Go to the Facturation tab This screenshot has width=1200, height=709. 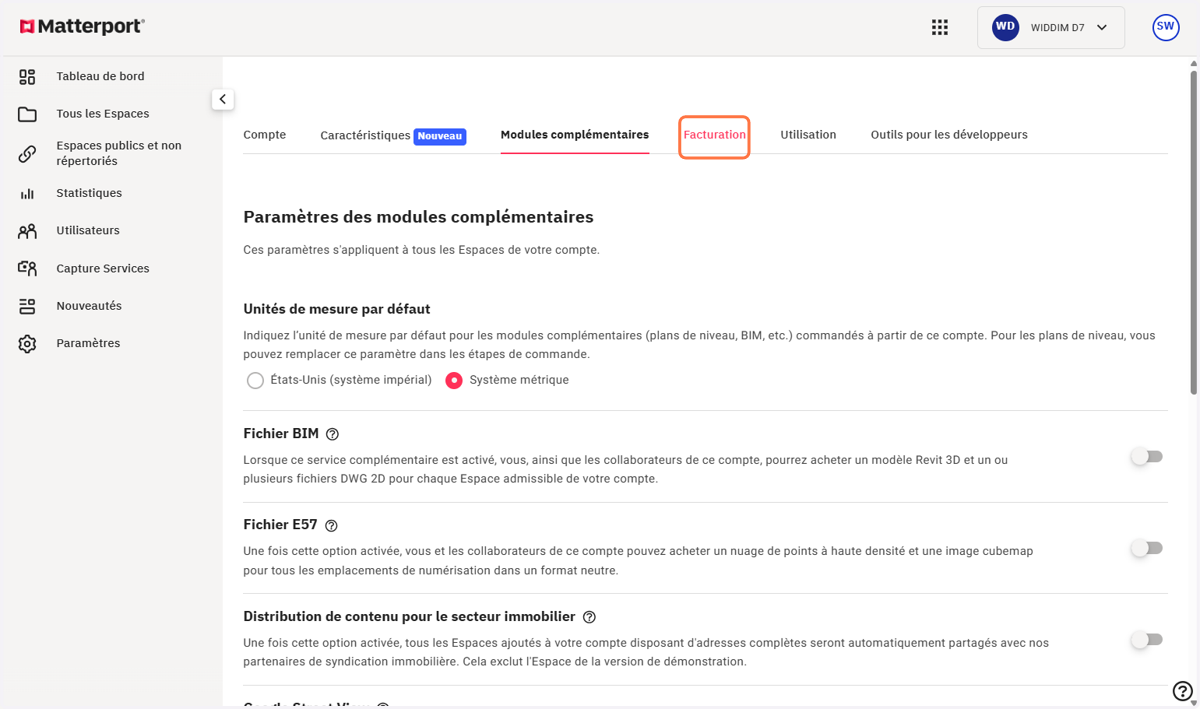(x=715, y=135)
